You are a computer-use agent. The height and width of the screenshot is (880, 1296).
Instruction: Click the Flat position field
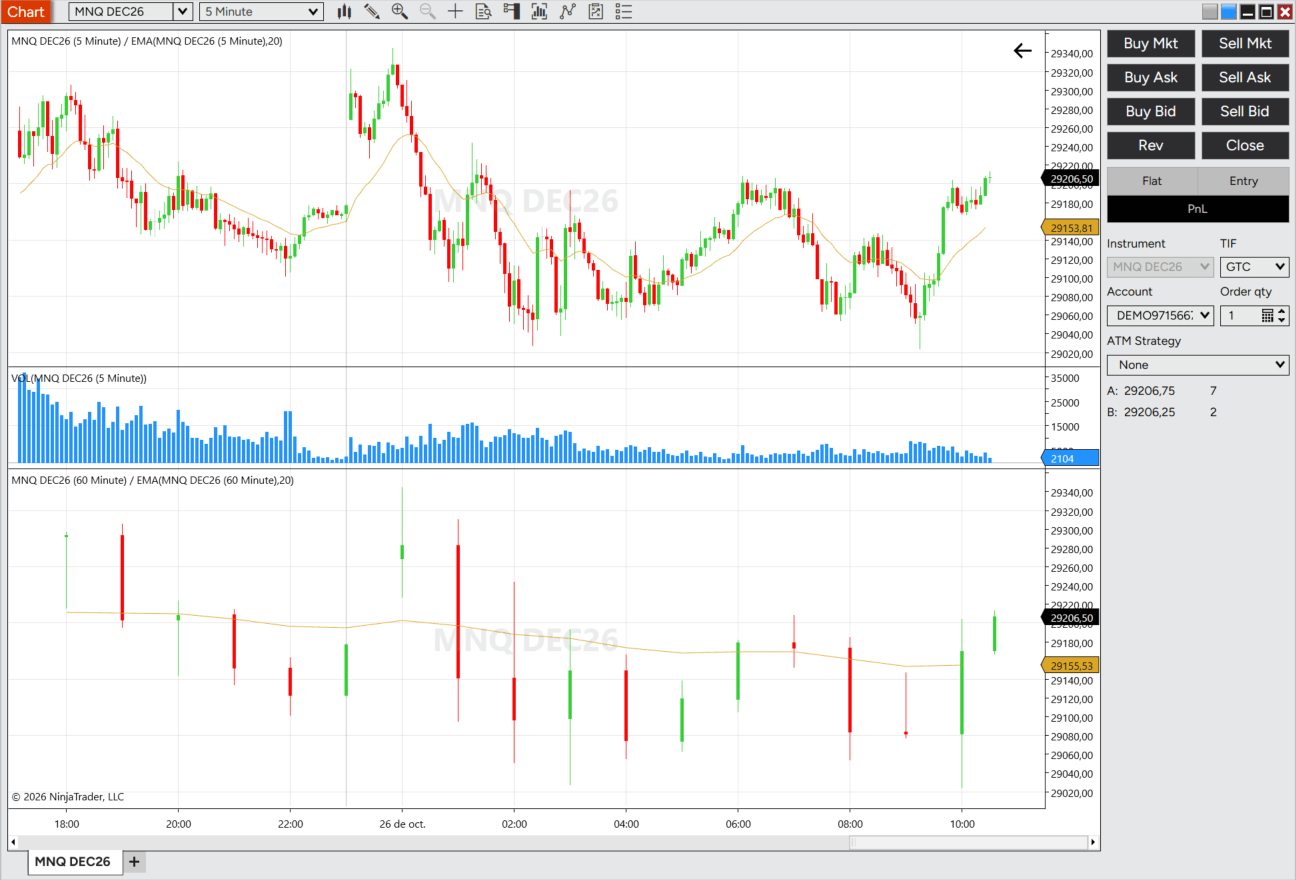pos(1152,181)
